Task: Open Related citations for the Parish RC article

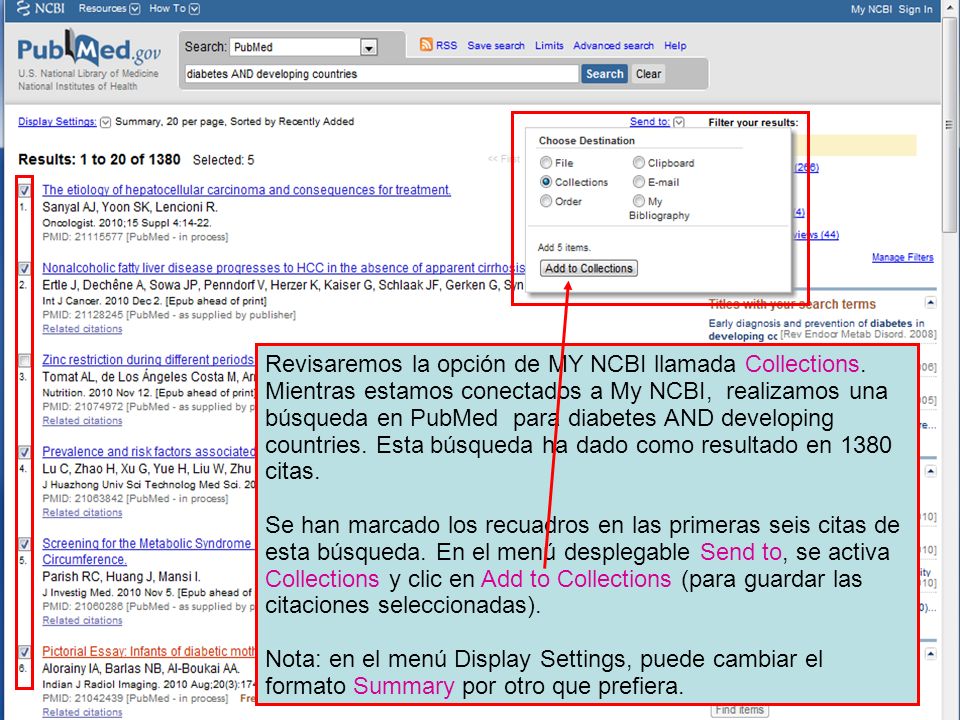Action: pos(82,620)
